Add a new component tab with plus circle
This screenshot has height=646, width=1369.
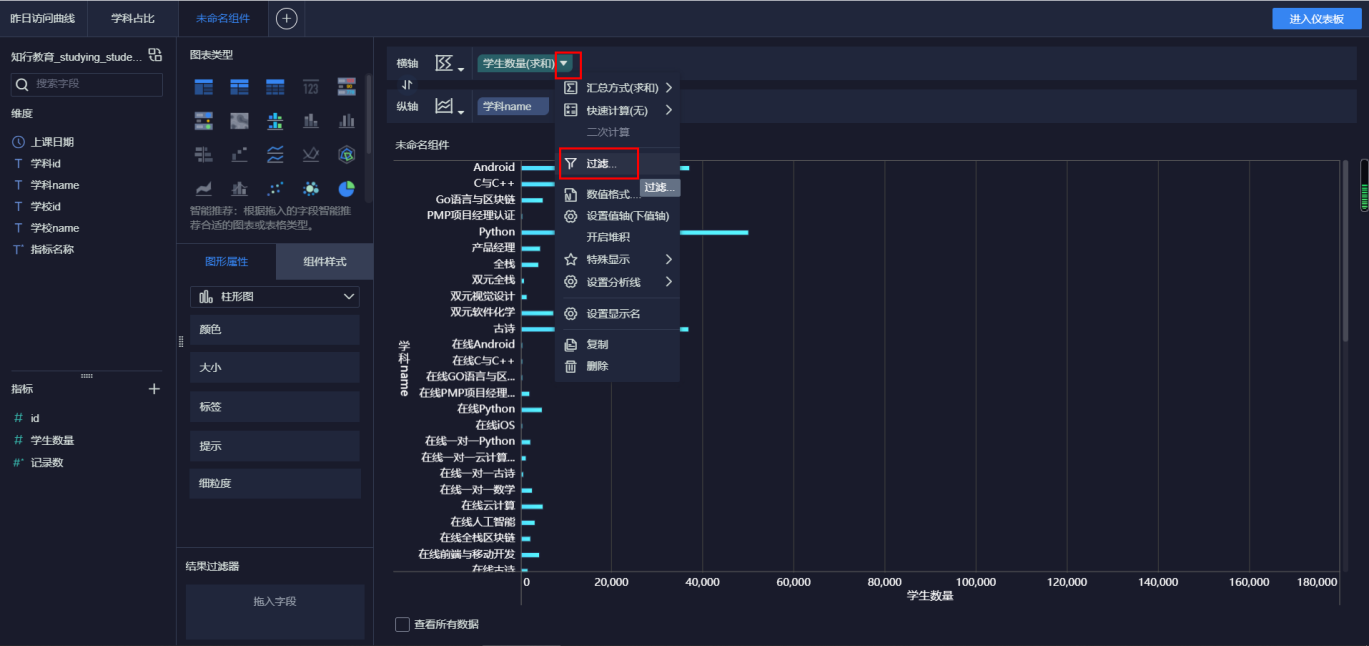point(287,18)
